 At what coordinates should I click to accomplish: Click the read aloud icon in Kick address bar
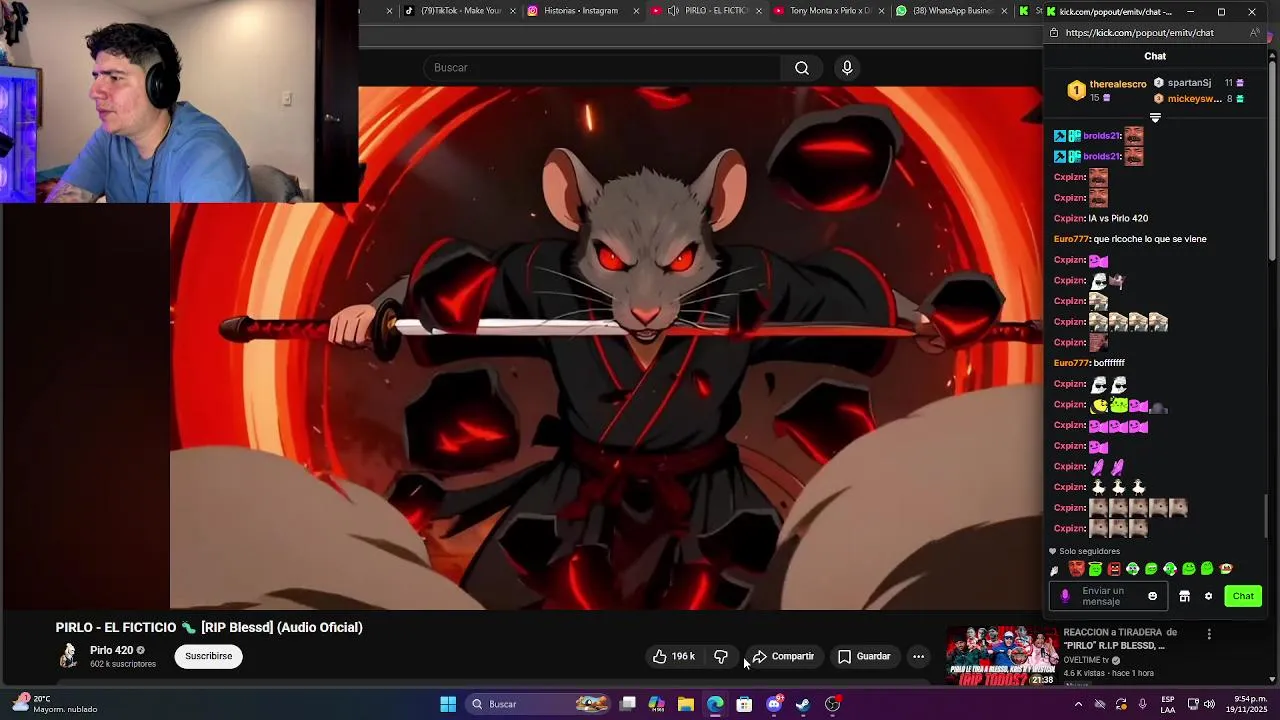pos(1255,33)
